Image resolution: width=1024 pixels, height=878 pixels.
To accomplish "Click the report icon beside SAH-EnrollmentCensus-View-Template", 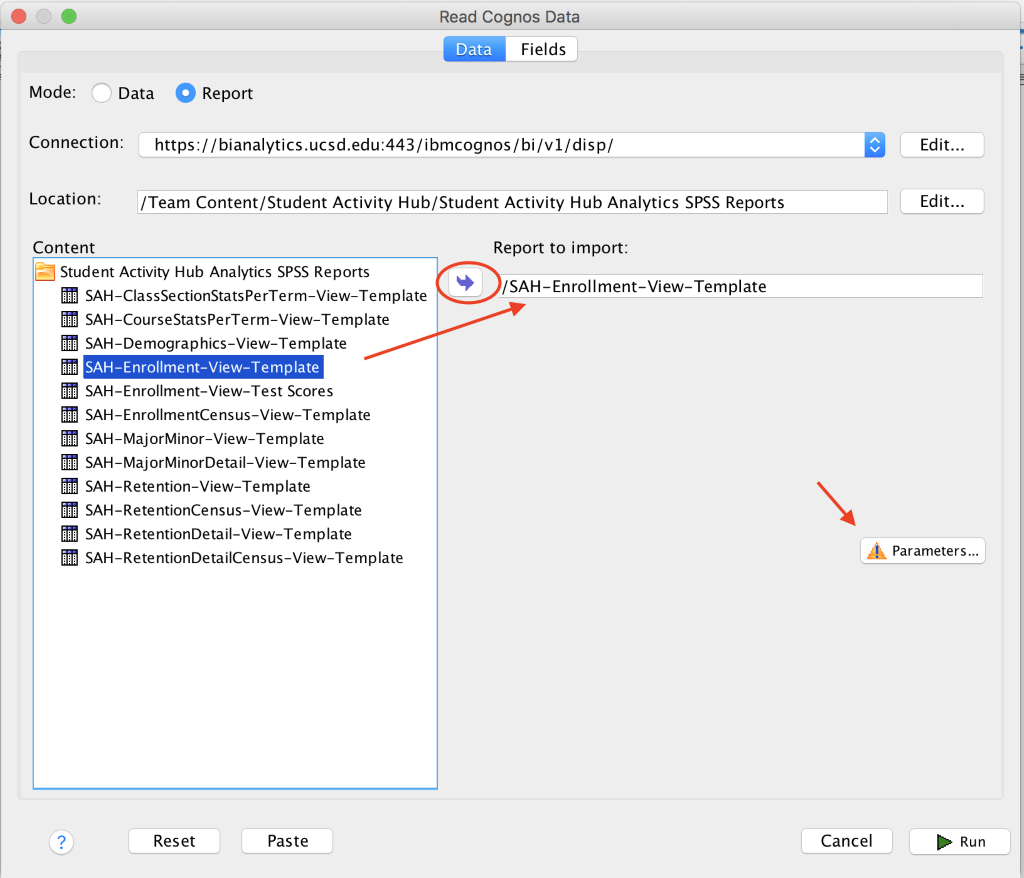I will 69,415.
